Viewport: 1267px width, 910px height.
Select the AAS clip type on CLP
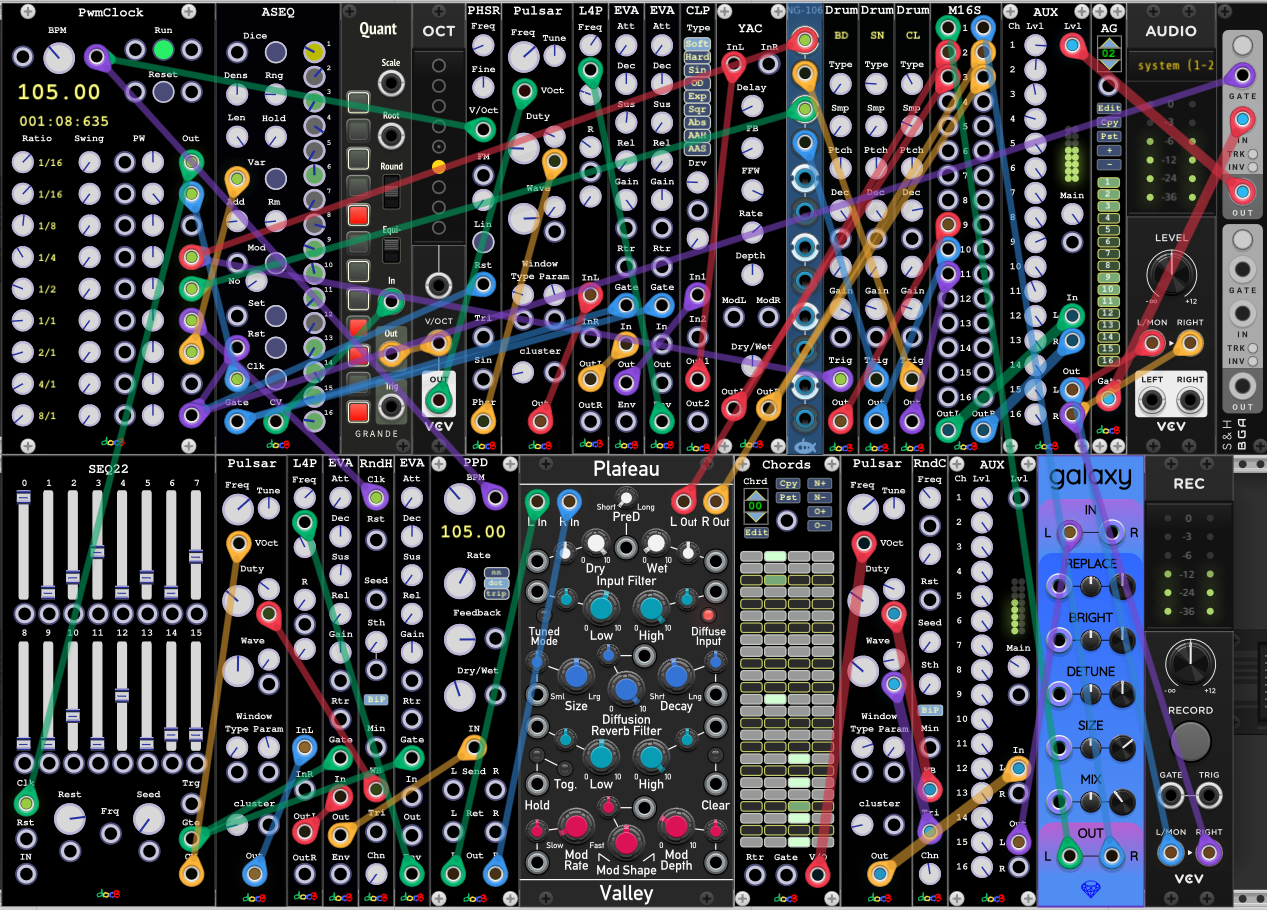[x=697, y=148]
